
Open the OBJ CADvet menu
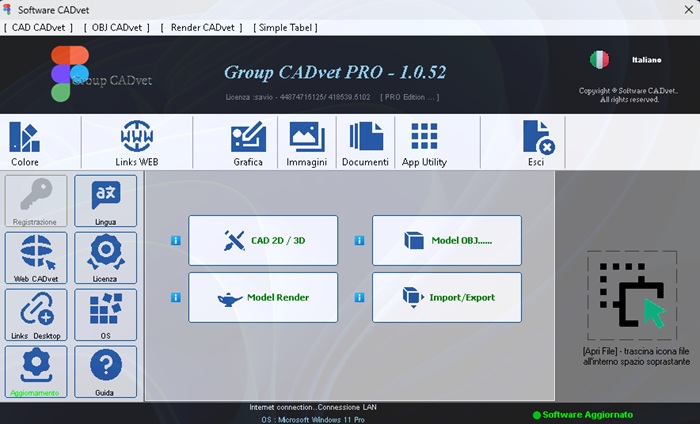117,28
